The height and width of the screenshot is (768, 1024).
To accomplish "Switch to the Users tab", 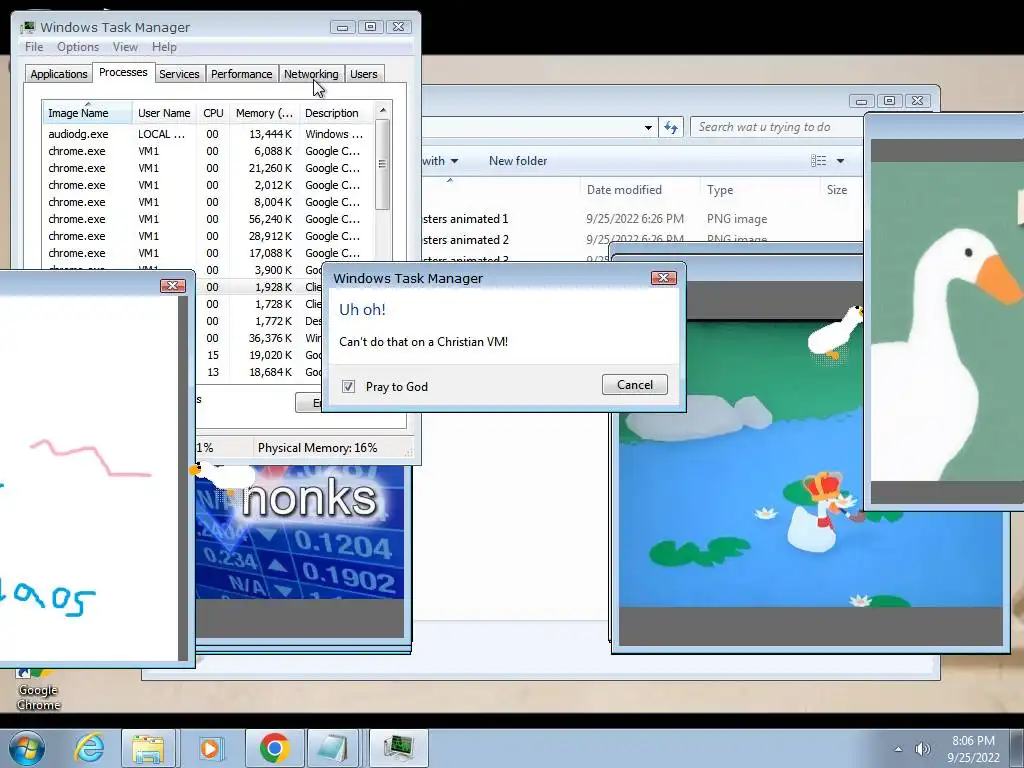I will (364, 74).
